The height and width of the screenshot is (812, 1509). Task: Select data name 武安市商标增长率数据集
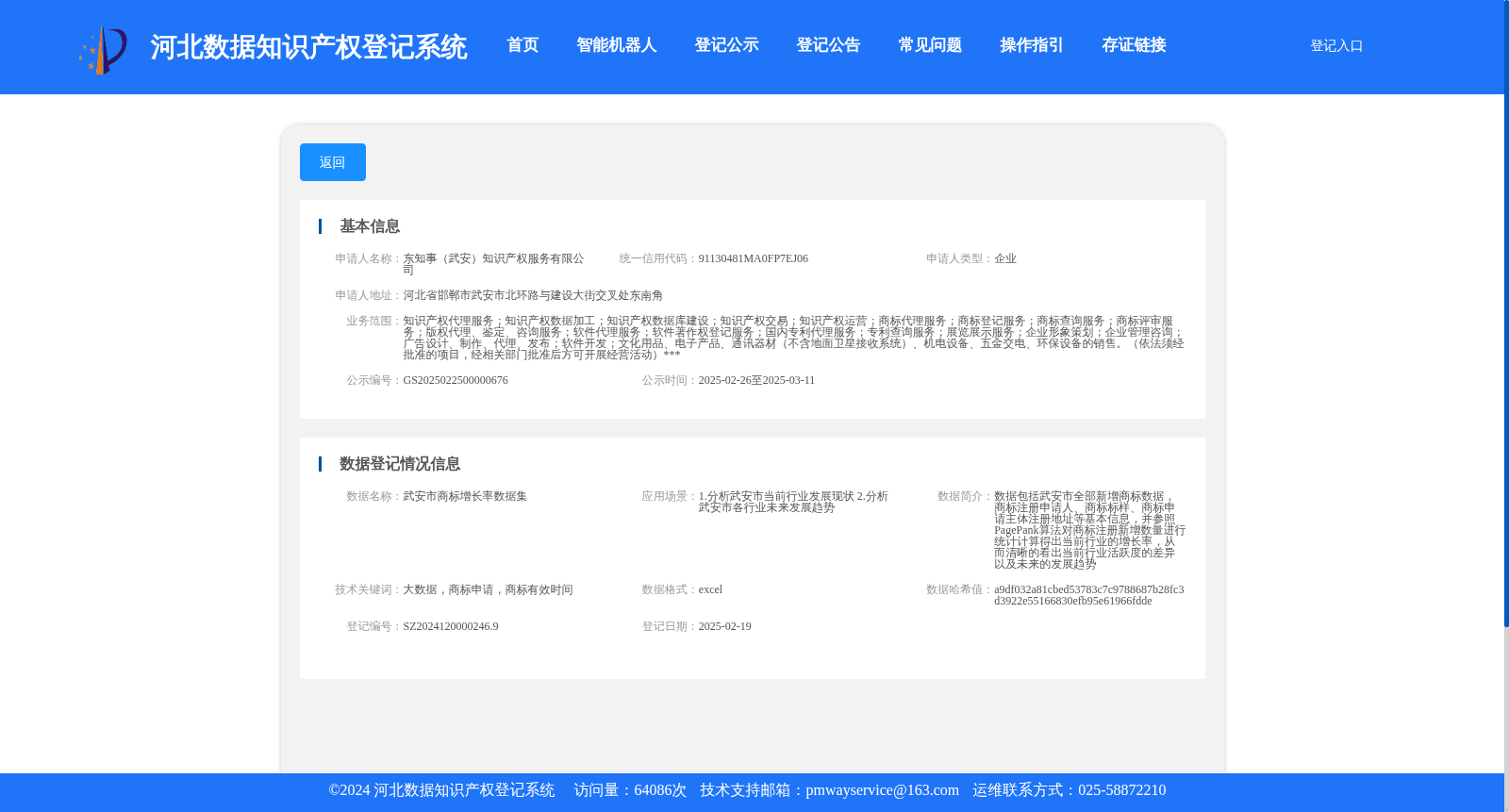click(465, 496)
